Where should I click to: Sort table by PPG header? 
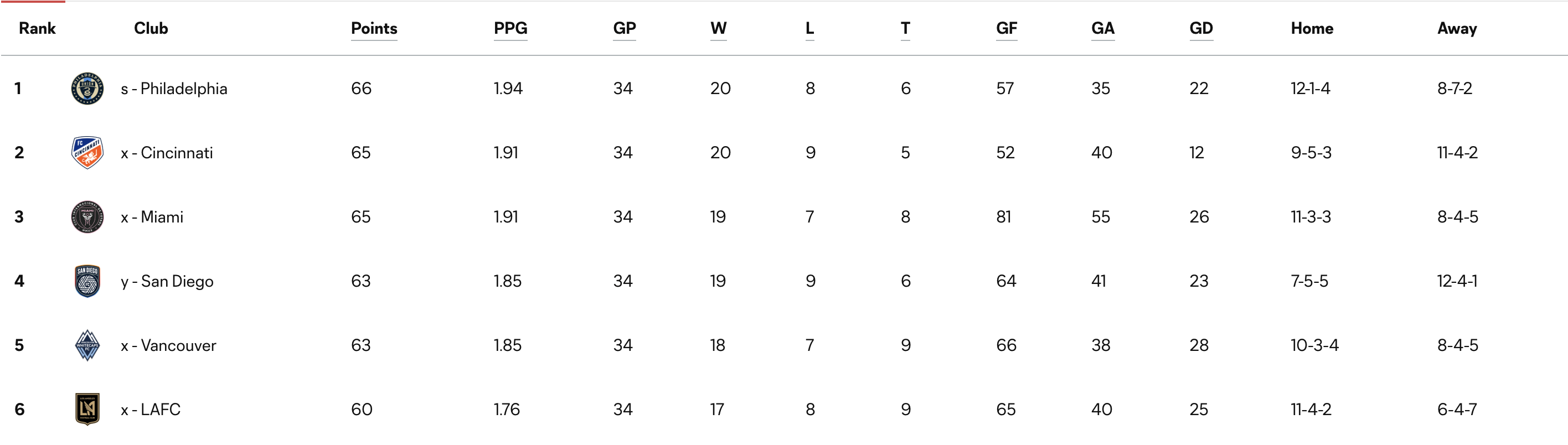[510, 29]
